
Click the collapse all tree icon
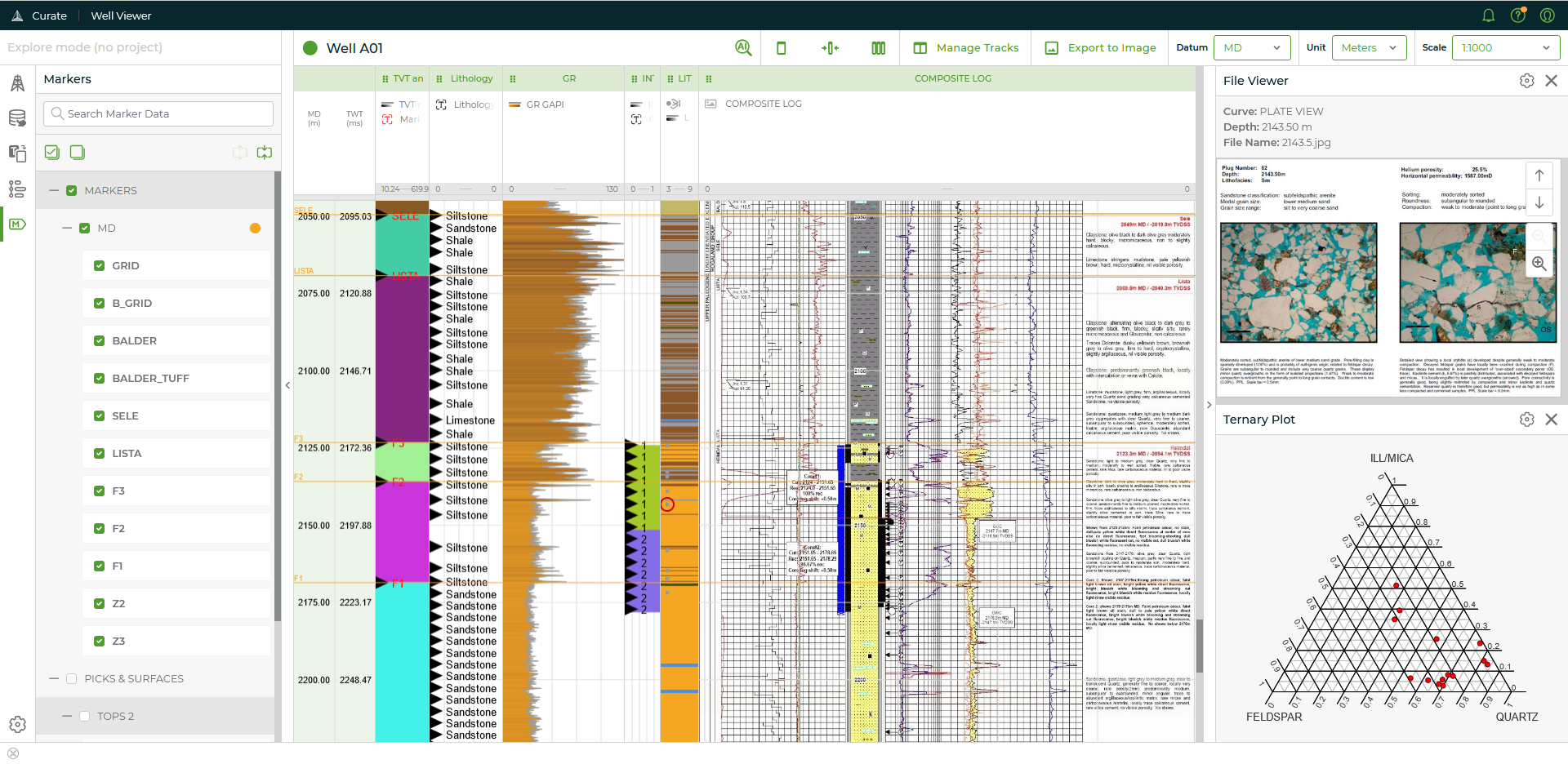[265, 152]
